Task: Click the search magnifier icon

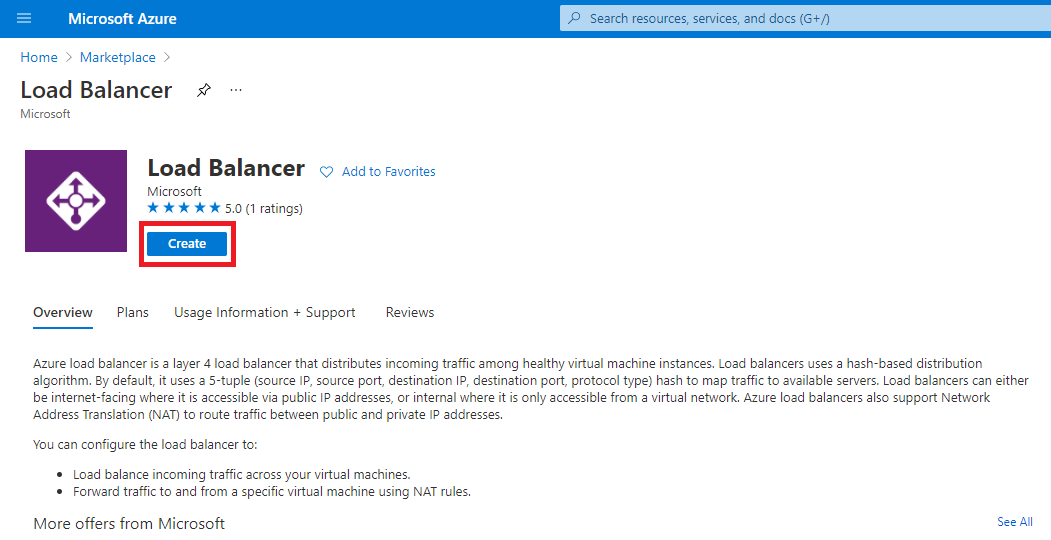Action: click(x=574, y=19)
